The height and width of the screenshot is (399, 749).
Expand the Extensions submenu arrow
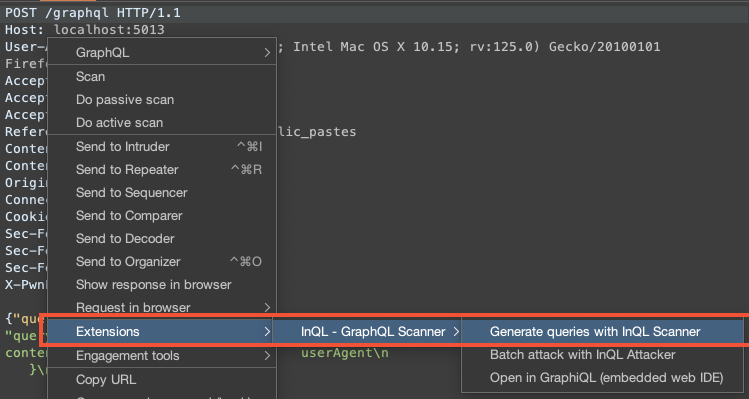(267, 331)
